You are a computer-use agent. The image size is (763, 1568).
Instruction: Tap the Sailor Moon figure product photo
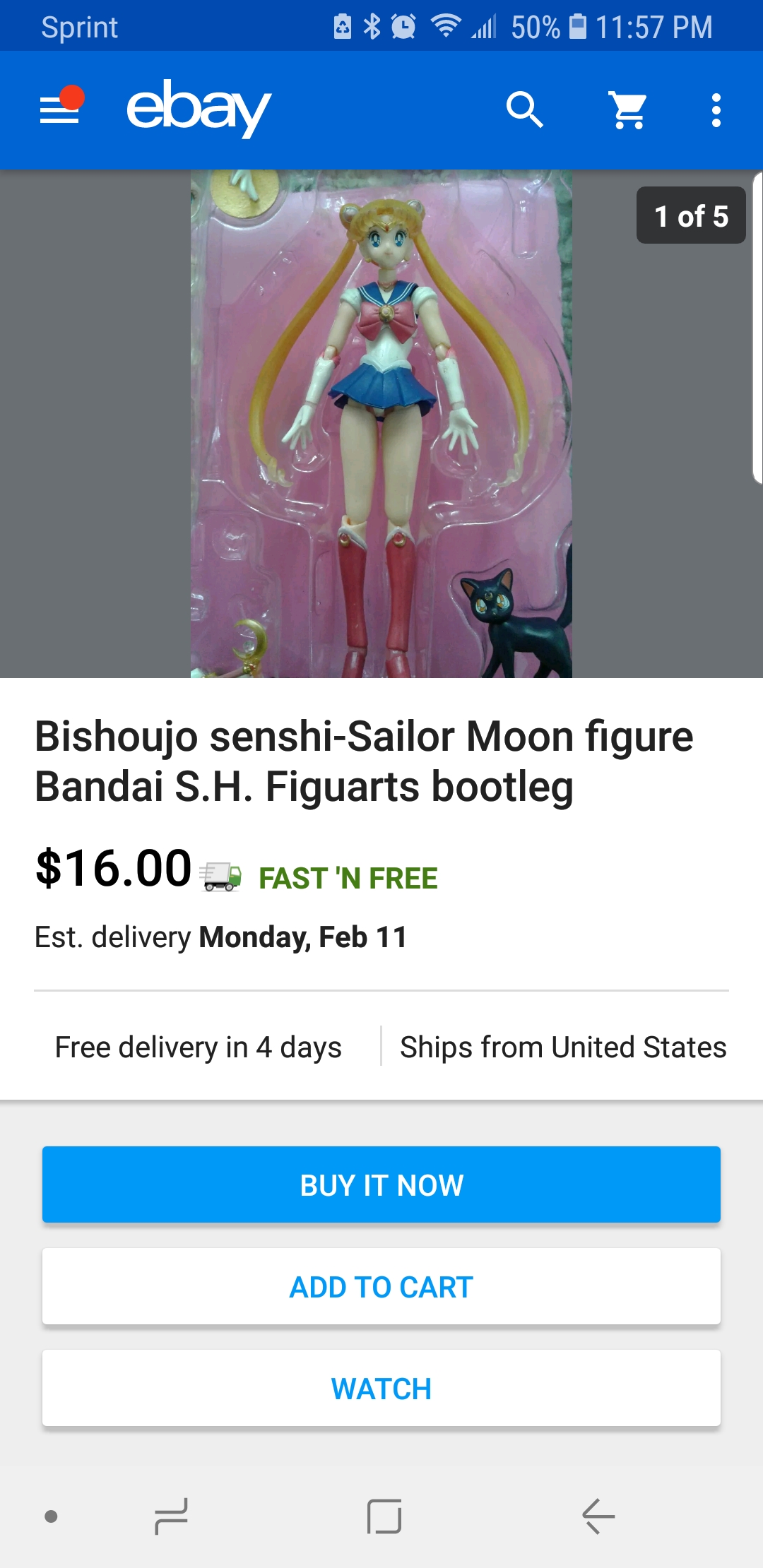(x=381, y=424)
